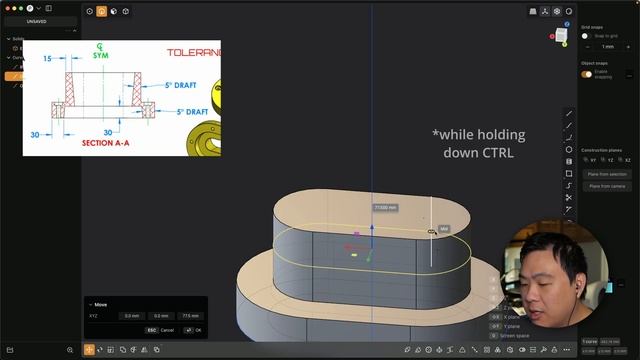Decrease grid size with minus button

(588, 47)
